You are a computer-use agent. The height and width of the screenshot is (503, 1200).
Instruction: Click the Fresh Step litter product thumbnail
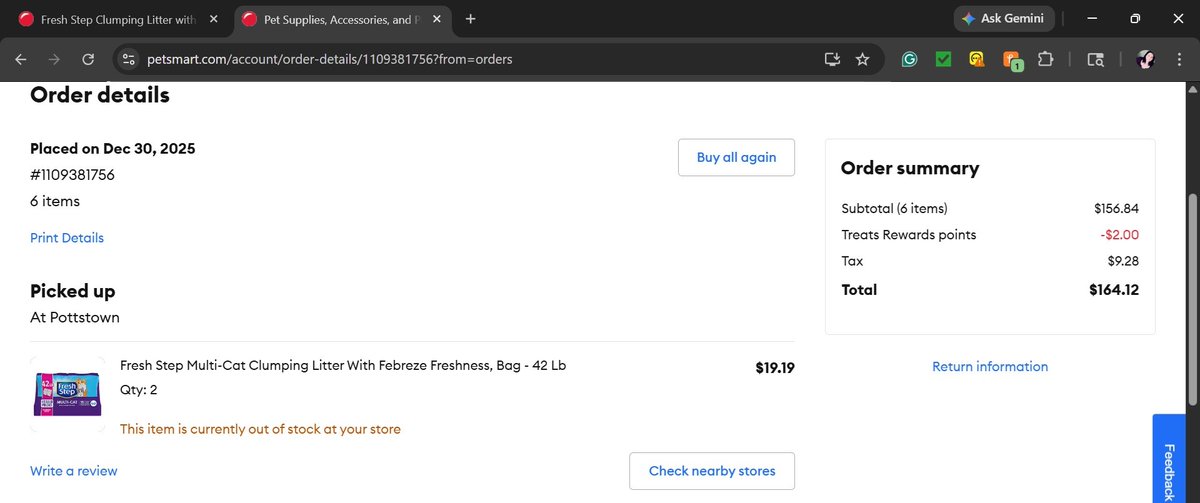click(68, 394)
